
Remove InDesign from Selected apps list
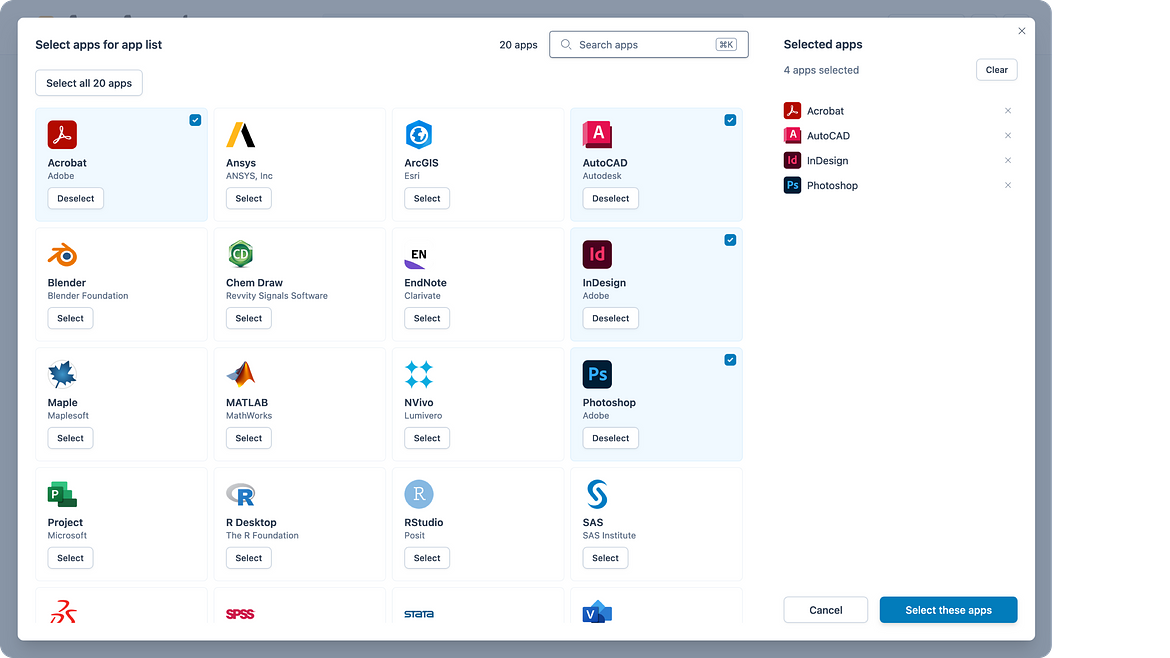[1007, 160]
